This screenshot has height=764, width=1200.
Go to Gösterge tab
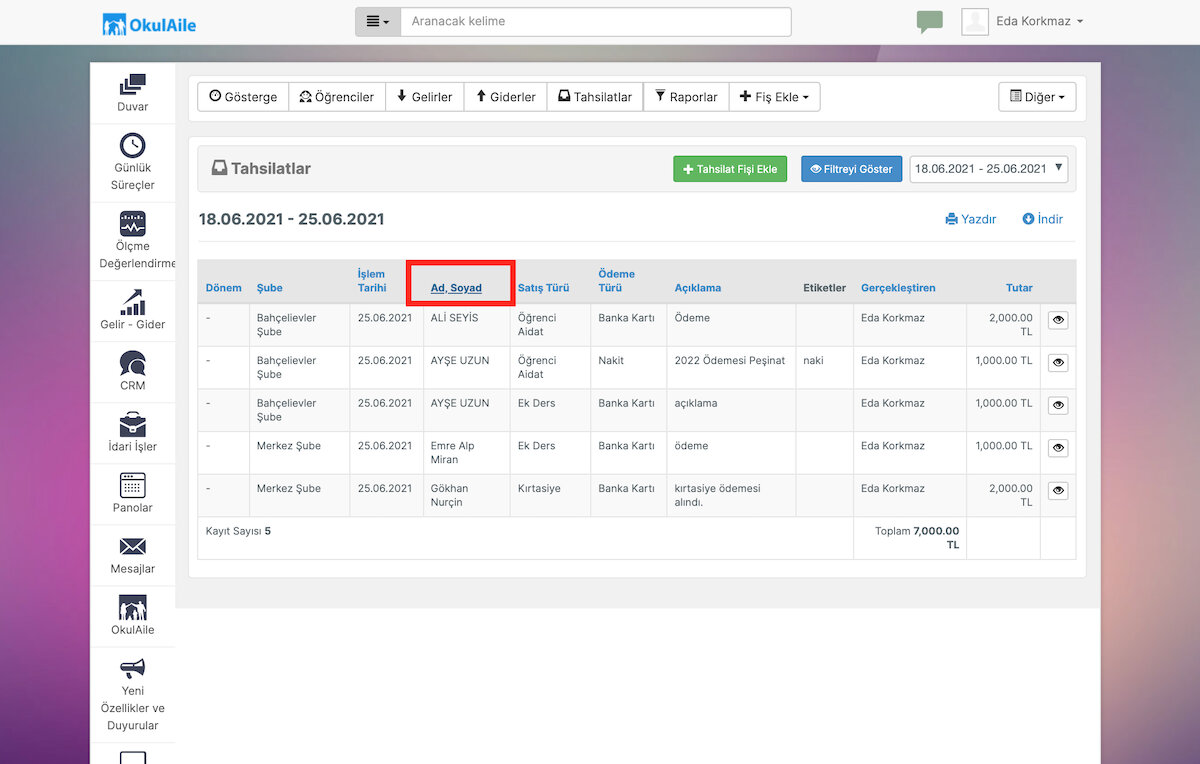243,97
